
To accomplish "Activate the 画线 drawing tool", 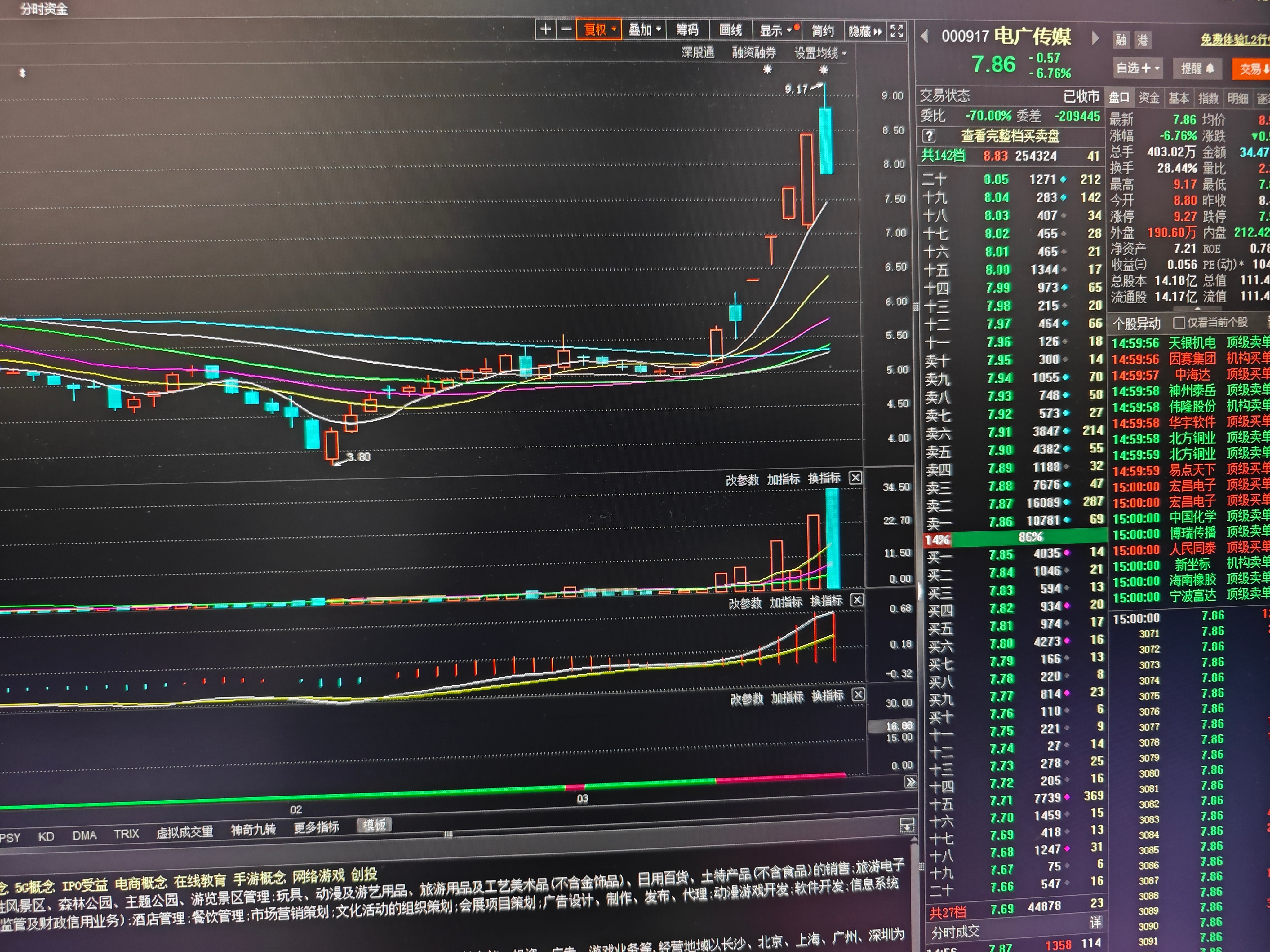I will coord(730,30).
